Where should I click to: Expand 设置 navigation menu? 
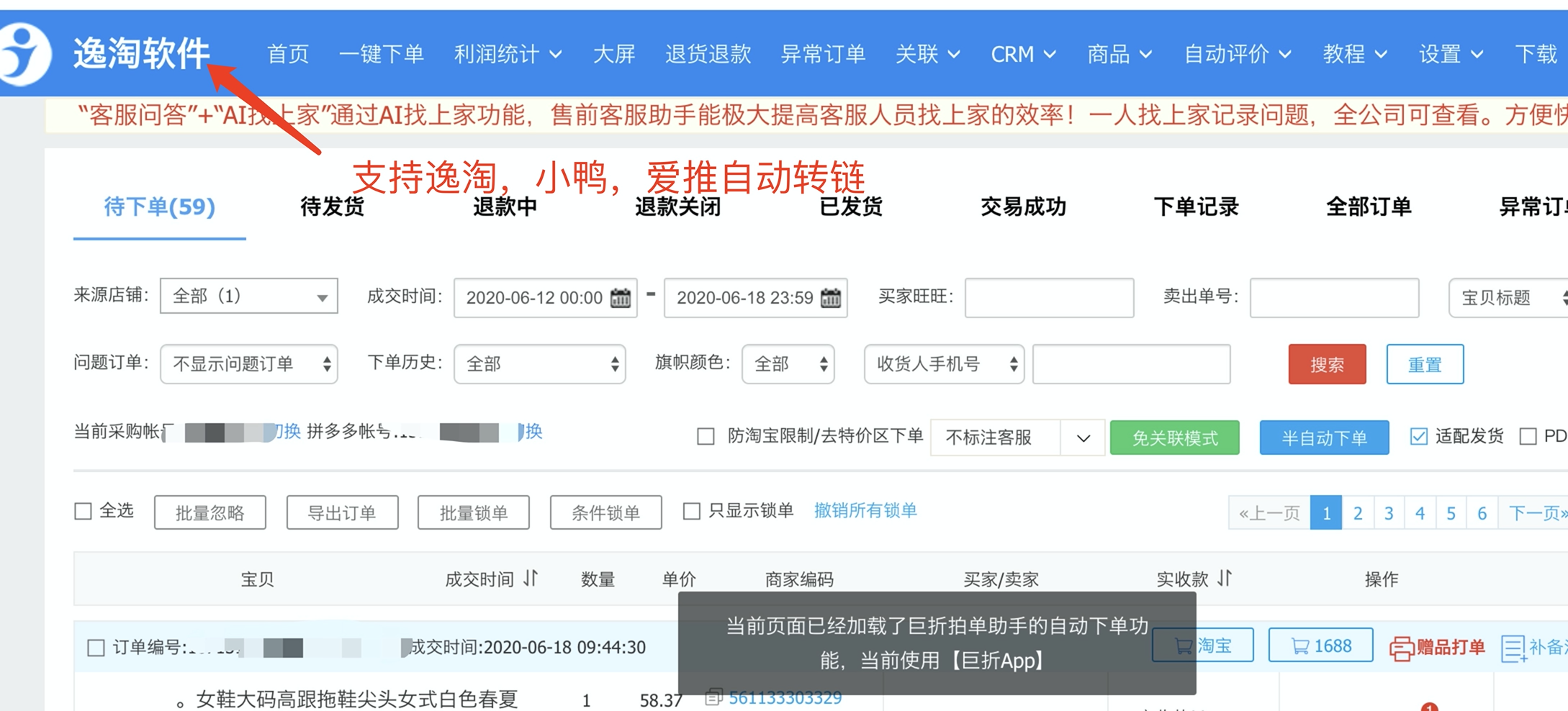(x=1451, y=54)
